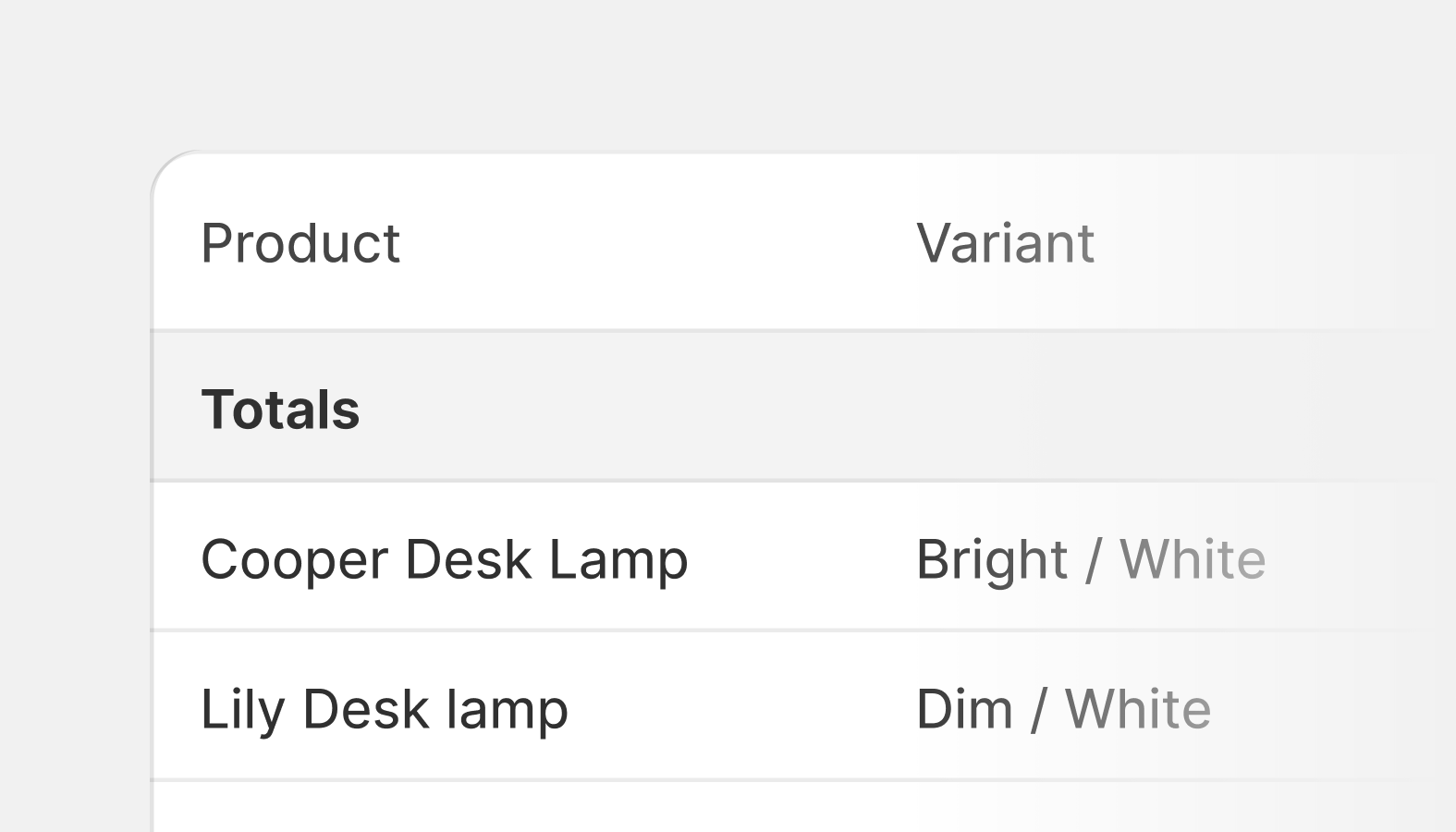Viewport: 1456px width, 832px height.
Task: Sort by the Variant column header
Action: coord(1005,243)
